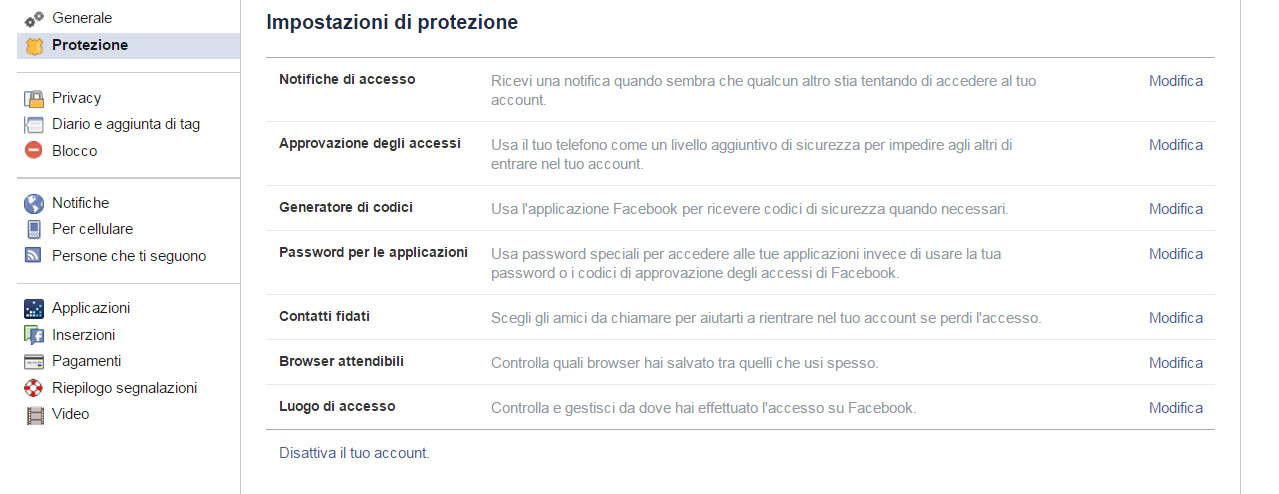The image size is (1279, 494).
Task: Click the Privacy padlock icon
Action: (x=34, y=98)
